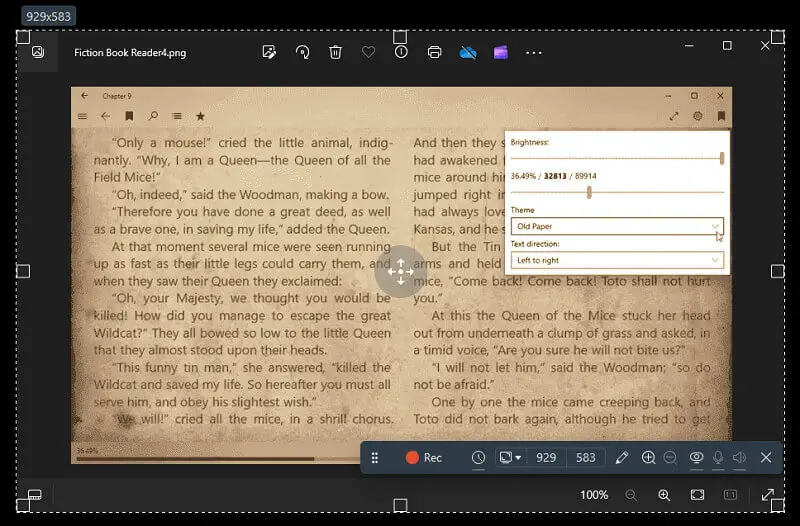Click the move crosshair at selection center
Image resolution: width=800 pixels, height=526 pixels.
coord(401,271)
